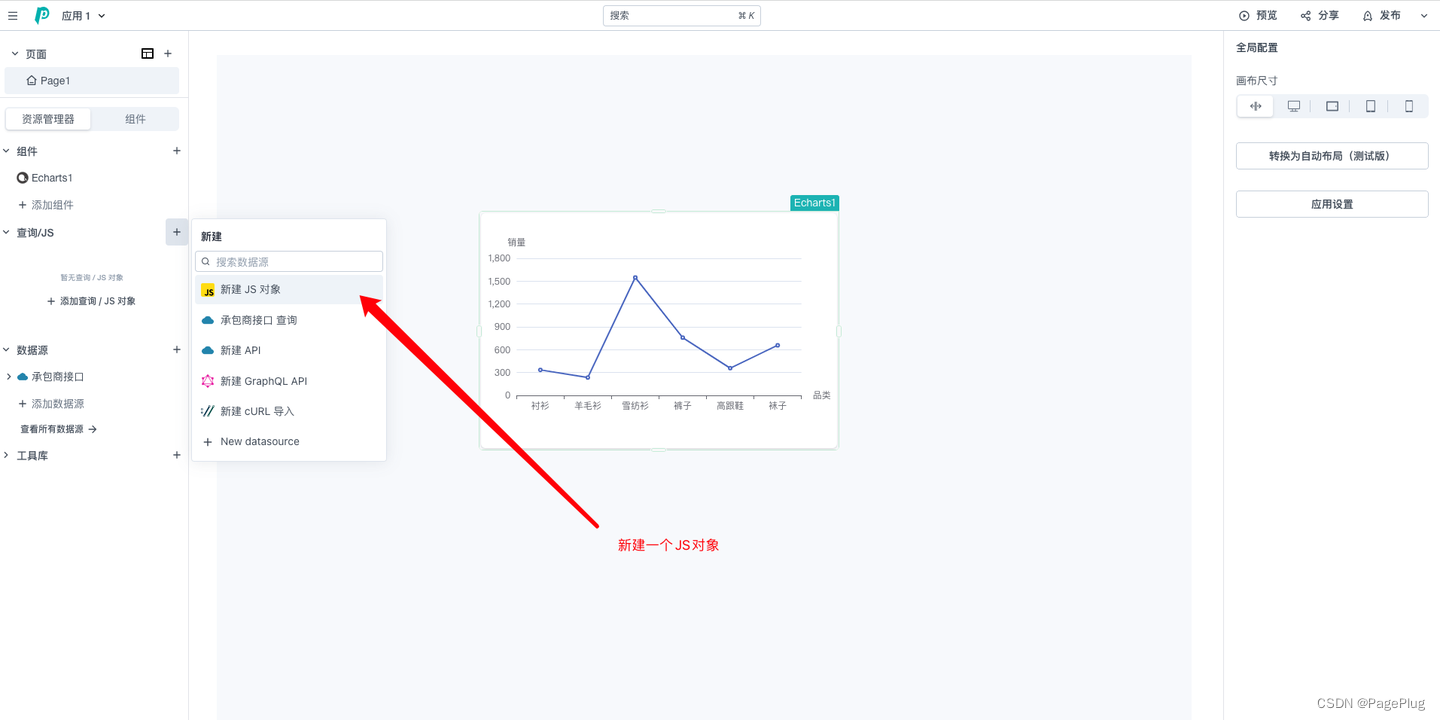Select the tablet landscape canvas size icon
This screenshot has height=720, width=1440.
1332,105
